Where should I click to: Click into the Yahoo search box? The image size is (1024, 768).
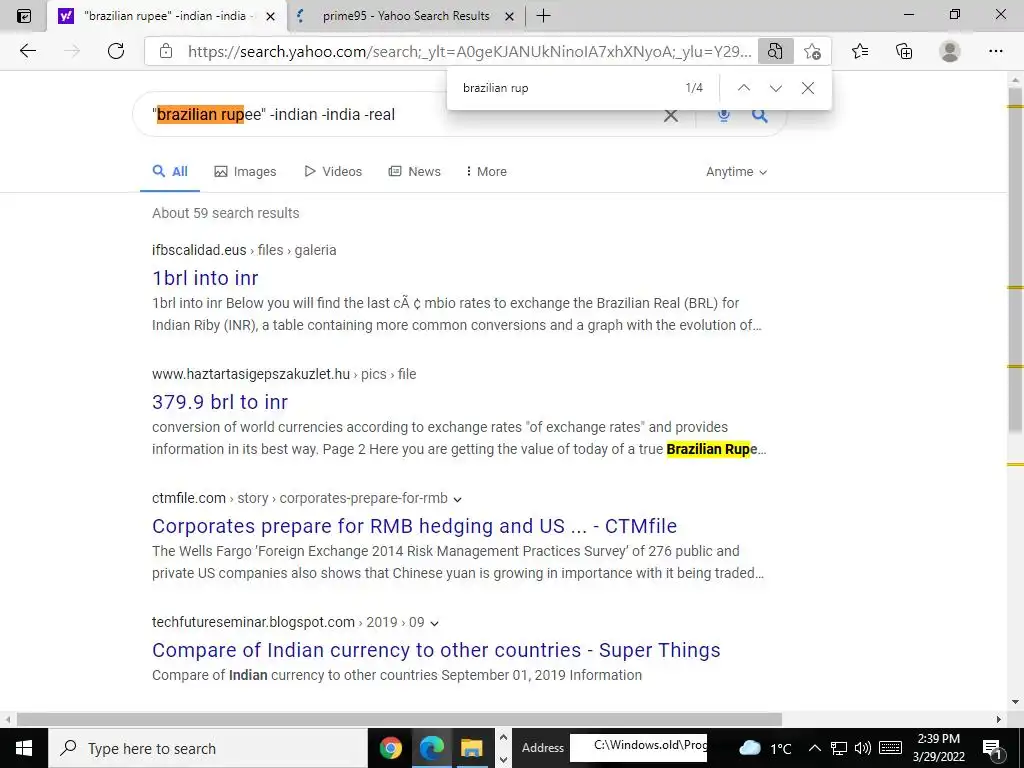[x=405, y=115]
